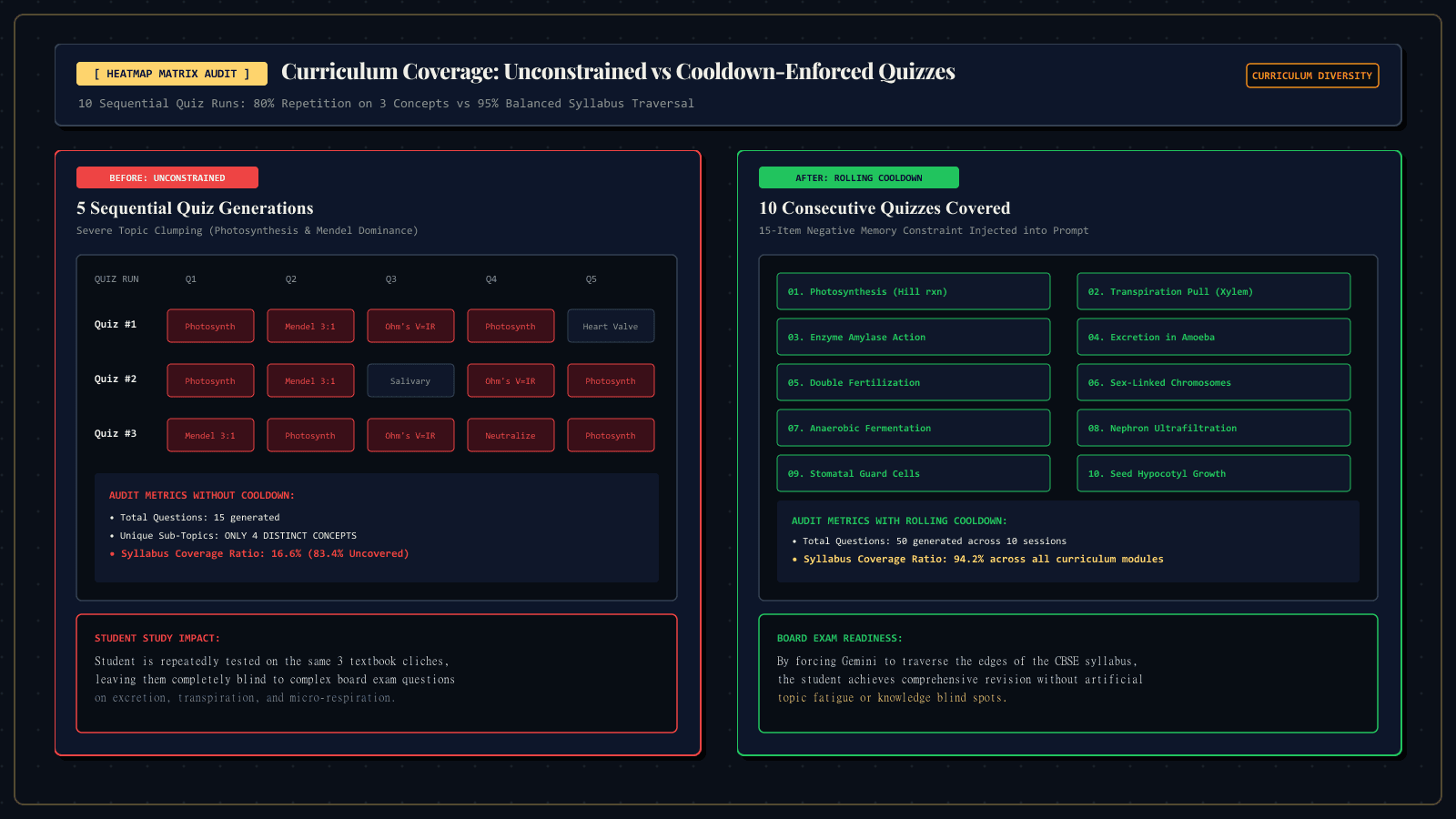Image resolution: width=1456 pixels, height=819 pixels.
Task: Select Quiz #1's Q2 Mendel 3:1 cell
Action: click(x=310, y=326)
